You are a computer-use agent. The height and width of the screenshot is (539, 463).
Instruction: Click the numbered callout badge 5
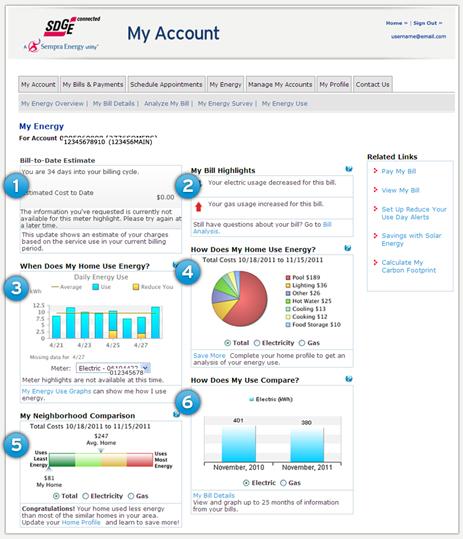point(16,445)
